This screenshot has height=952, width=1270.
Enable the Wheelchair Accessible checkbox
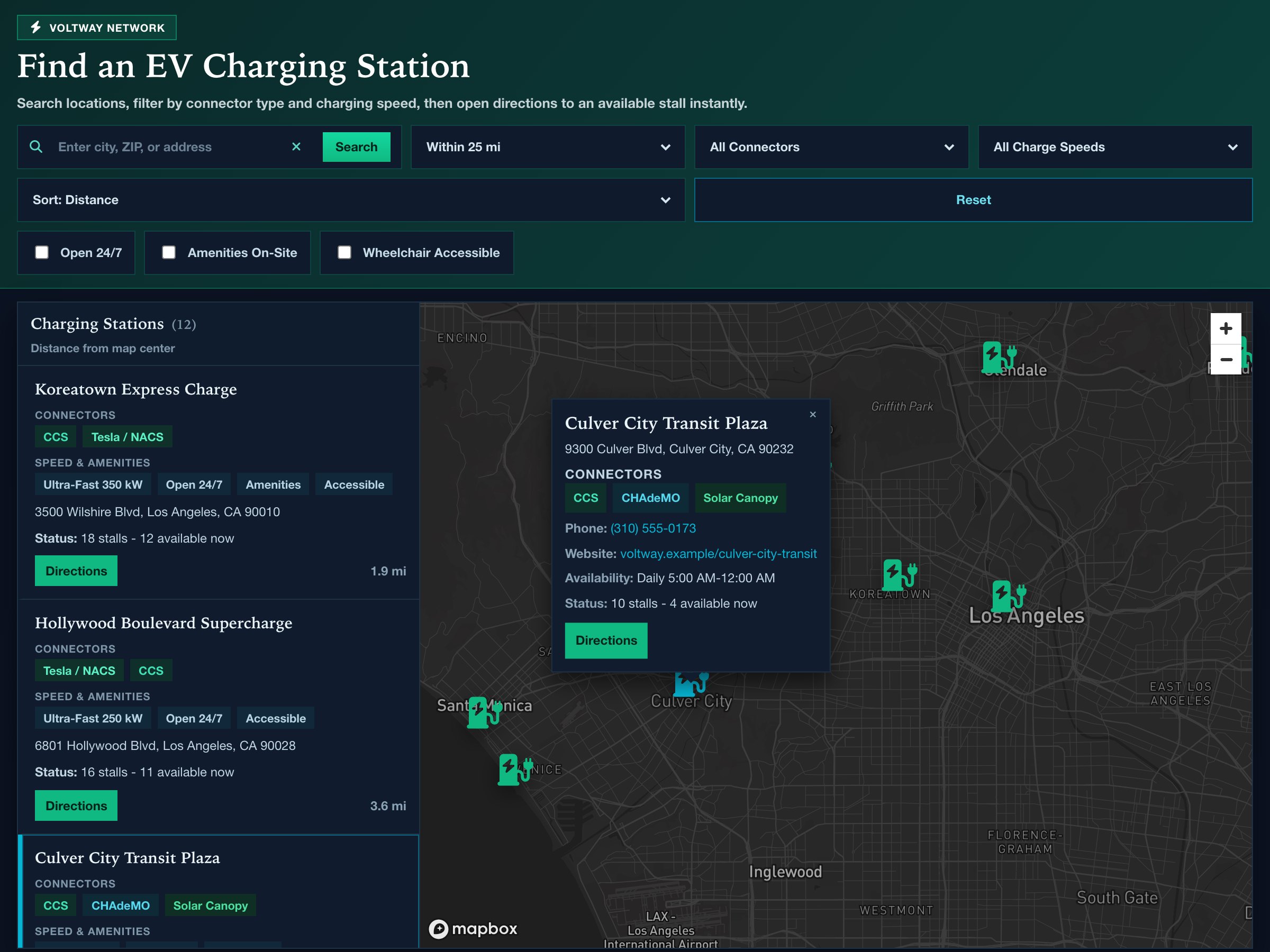click(x=344, y=252)
